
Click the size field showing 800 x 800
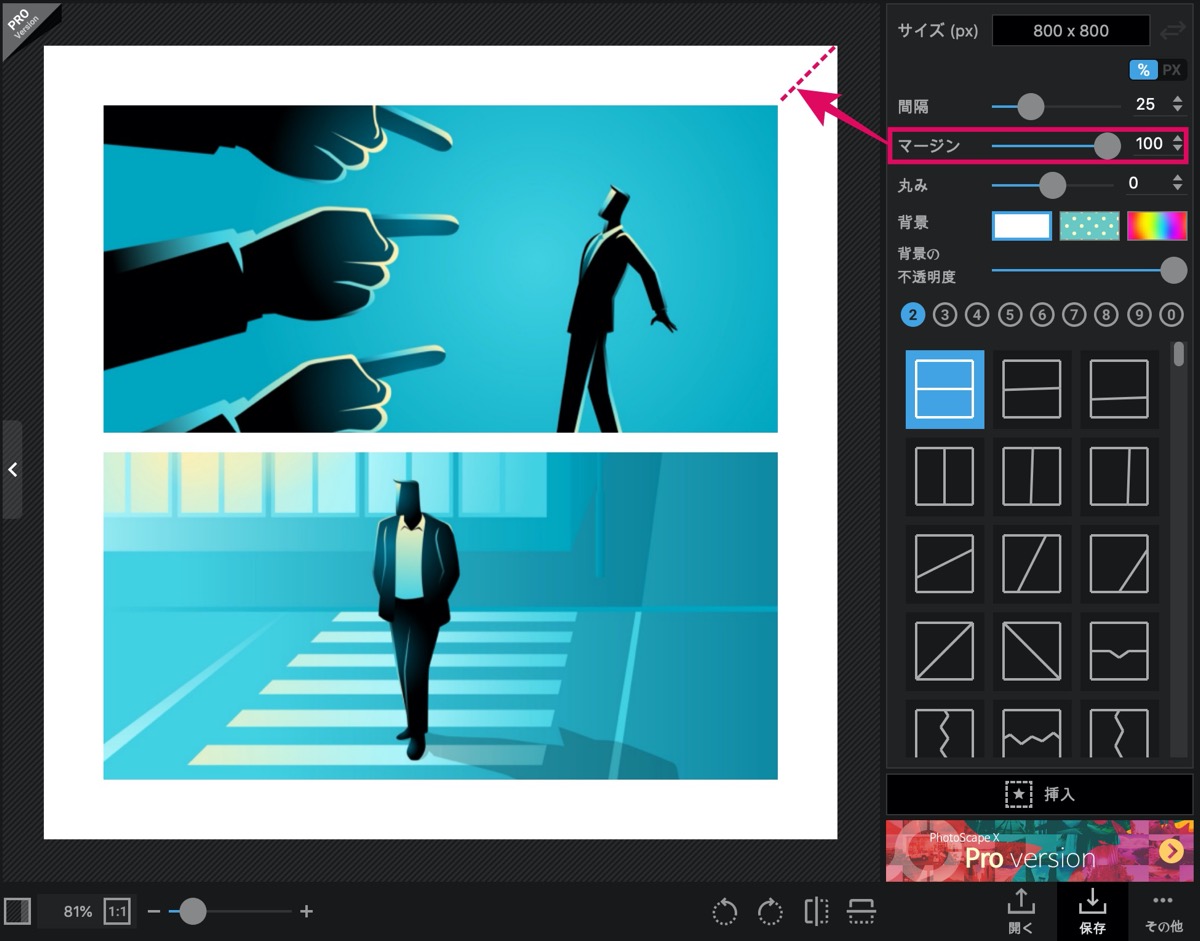(x=1071, y=31)
